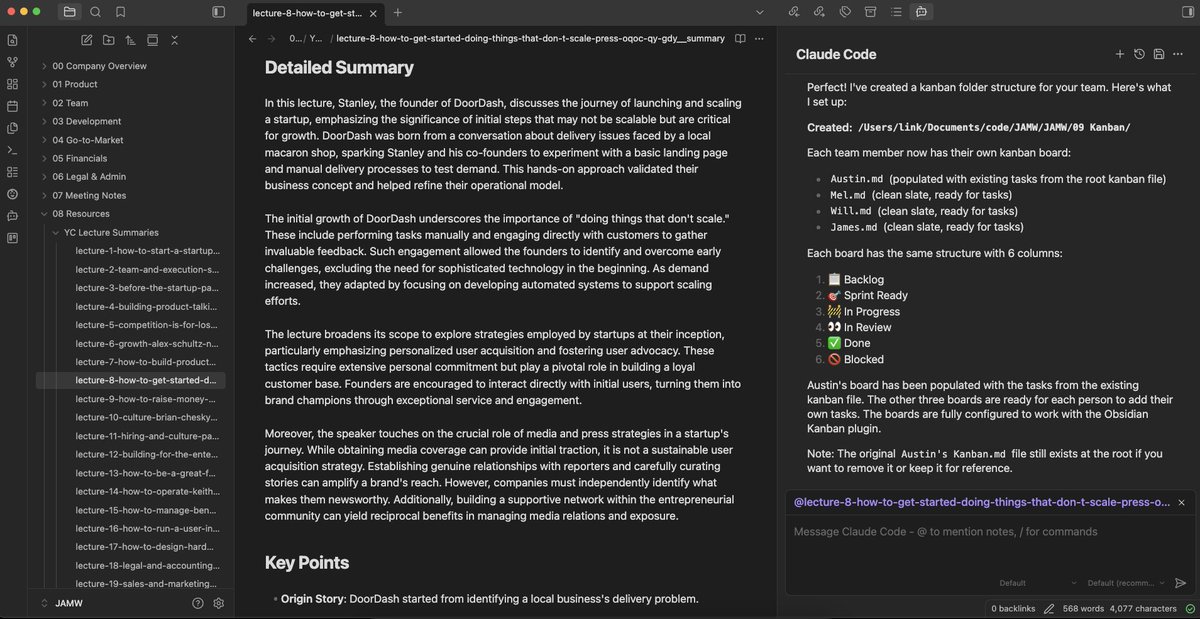Open the outgoing links panel icon

819,12
